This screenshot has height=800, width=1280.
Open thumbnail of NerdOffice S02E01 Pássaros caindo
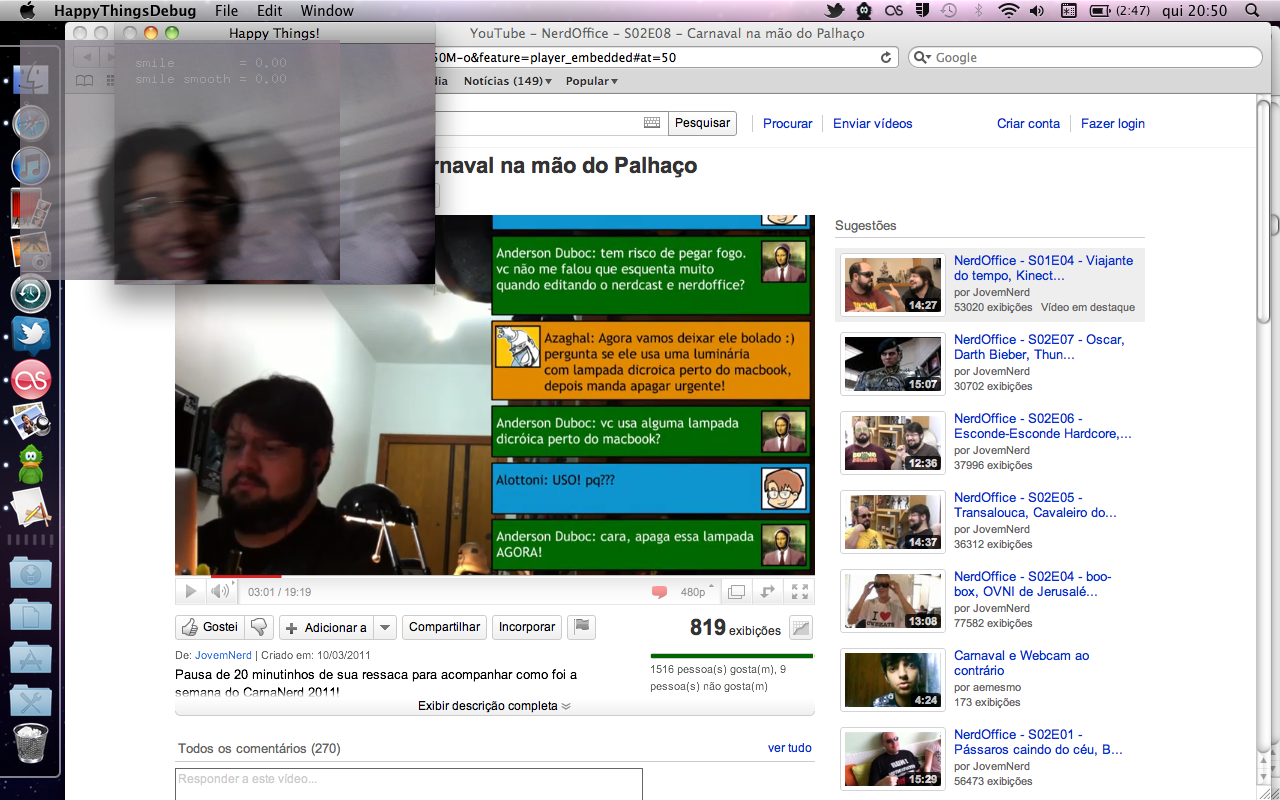pyautogui.click(x=893, y=759)
